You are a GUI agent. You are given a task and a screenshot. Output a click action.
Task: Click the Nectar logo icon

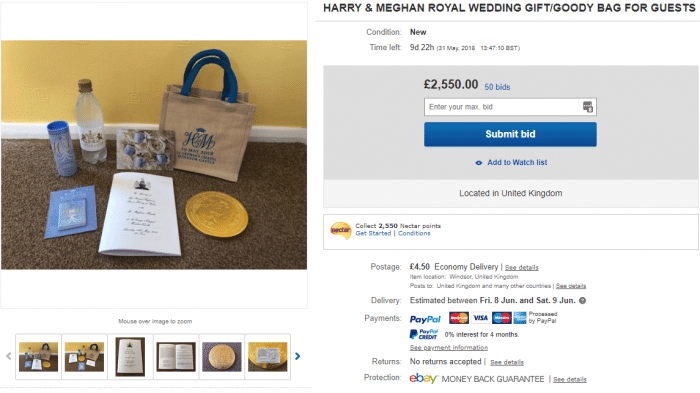pyautogui.click(x=341, y=230)
